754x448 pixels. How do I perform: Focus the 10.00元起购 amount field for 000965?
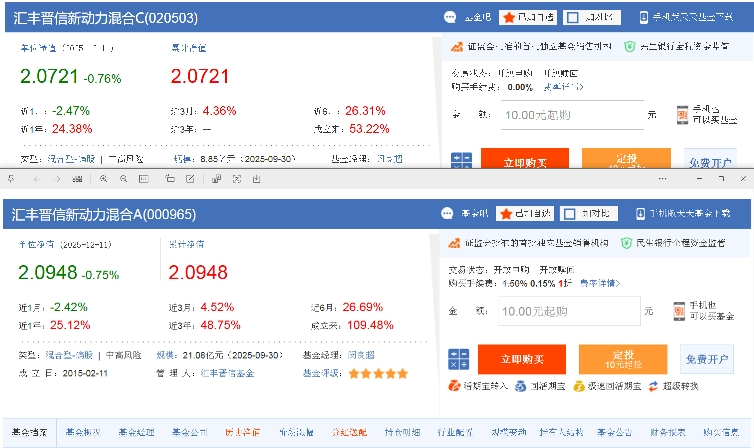[569, 311]
